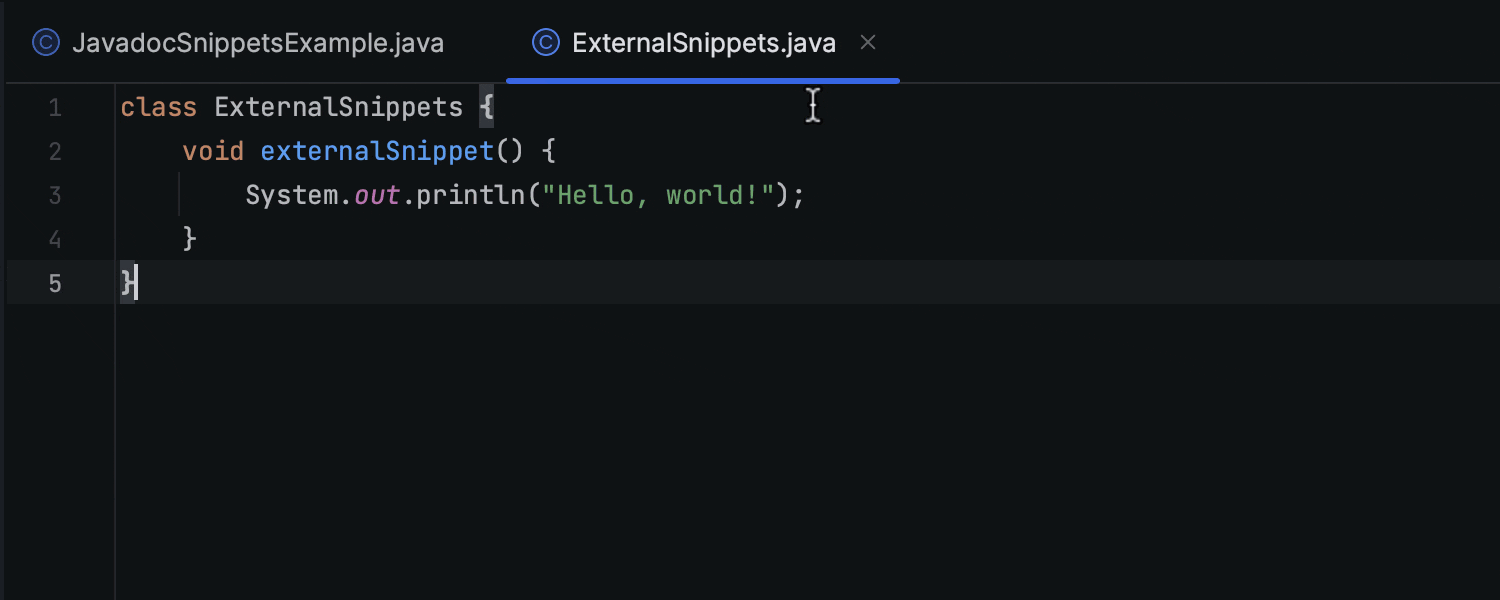The width and height of the screenshot is (1500, 600).
Task: Select the externalSnippet method name
Action: 378,151
